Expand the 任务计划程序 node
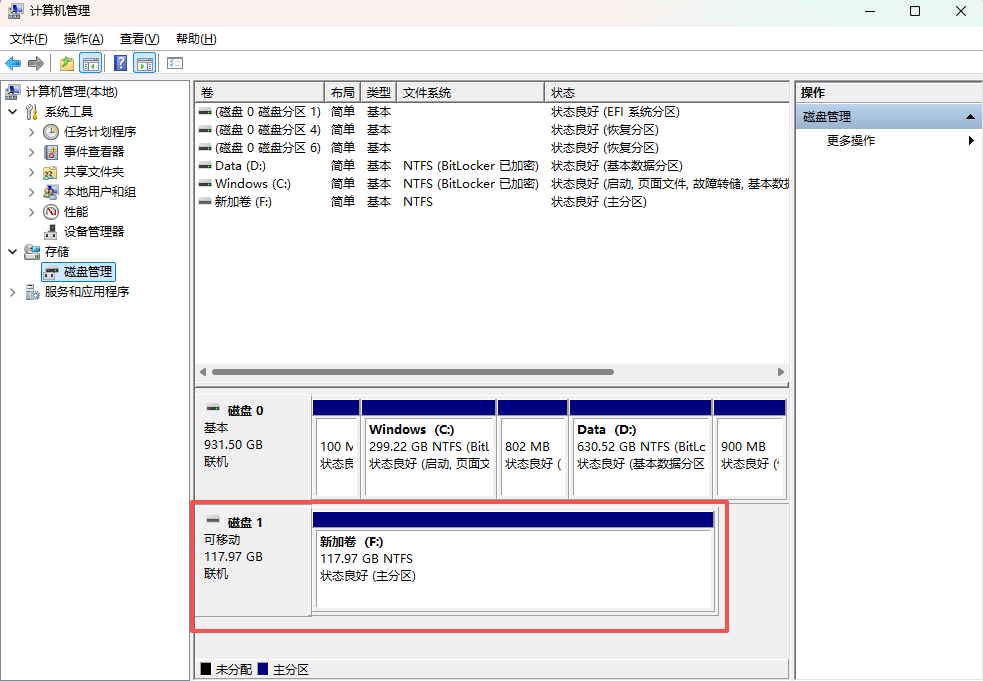Viewport: 983px width, 681px height. pyautogui.click(x=32, y=132)
